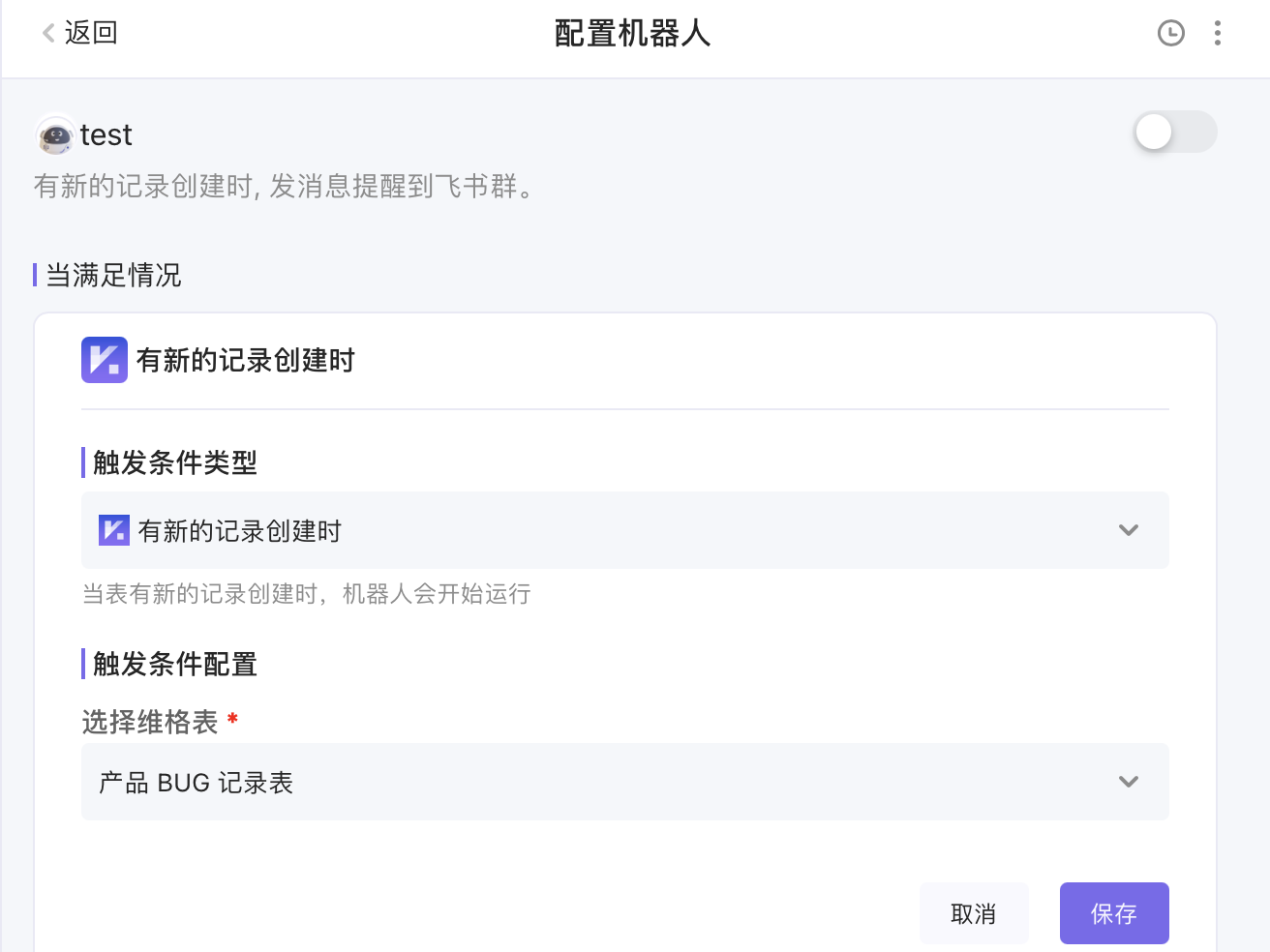The image size is (1270, 952).
Task: Save configuration with 保存 button
Action: (x=1114, y=913)
